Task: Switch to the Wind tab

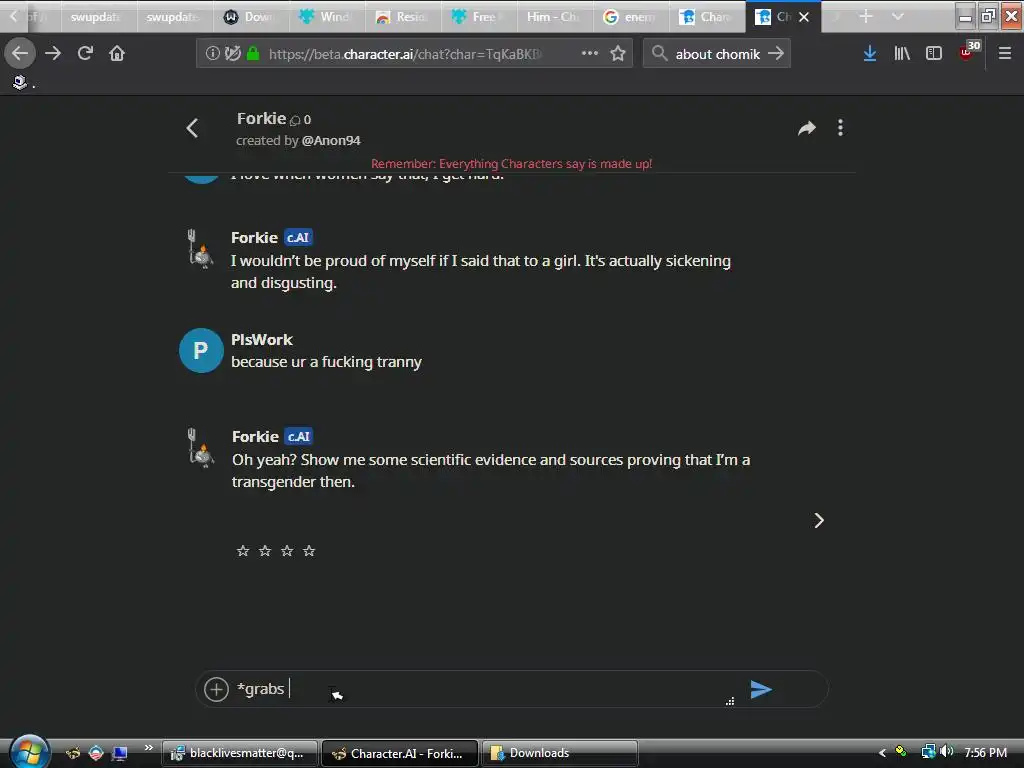Action: (x=325, y=17)
